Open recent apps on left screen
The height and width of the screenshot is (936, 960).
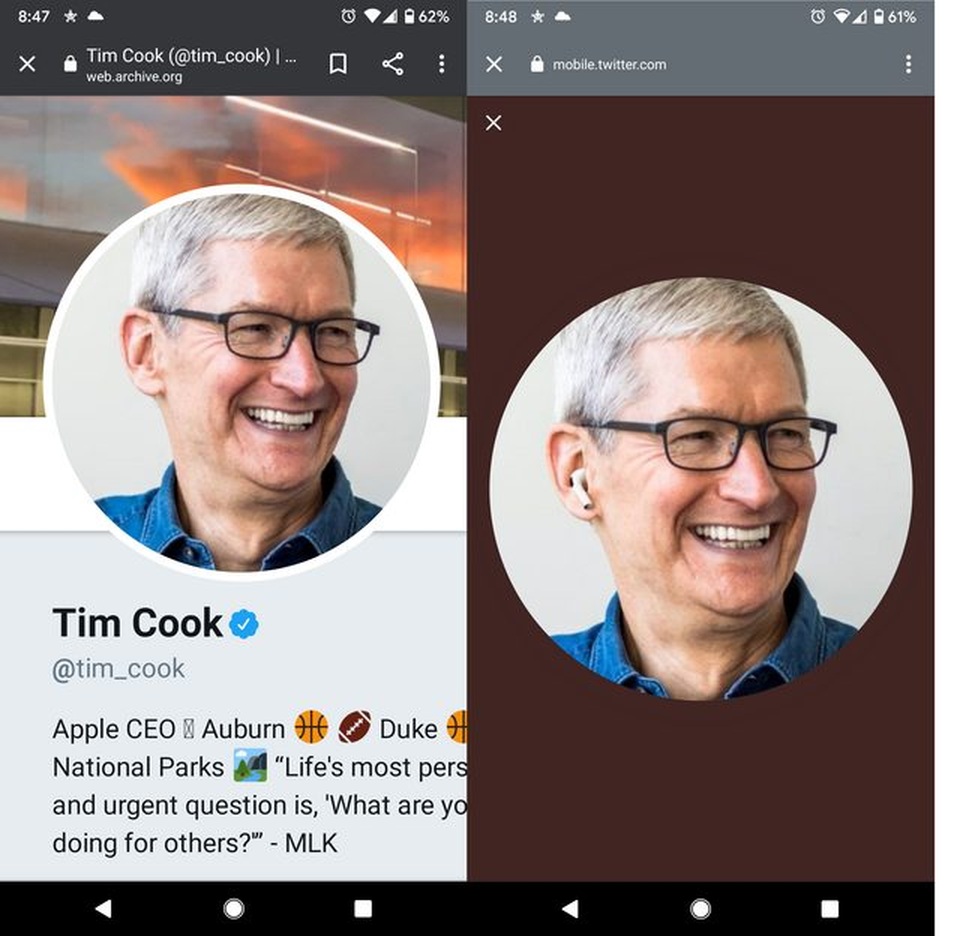[x=363, y=908]
